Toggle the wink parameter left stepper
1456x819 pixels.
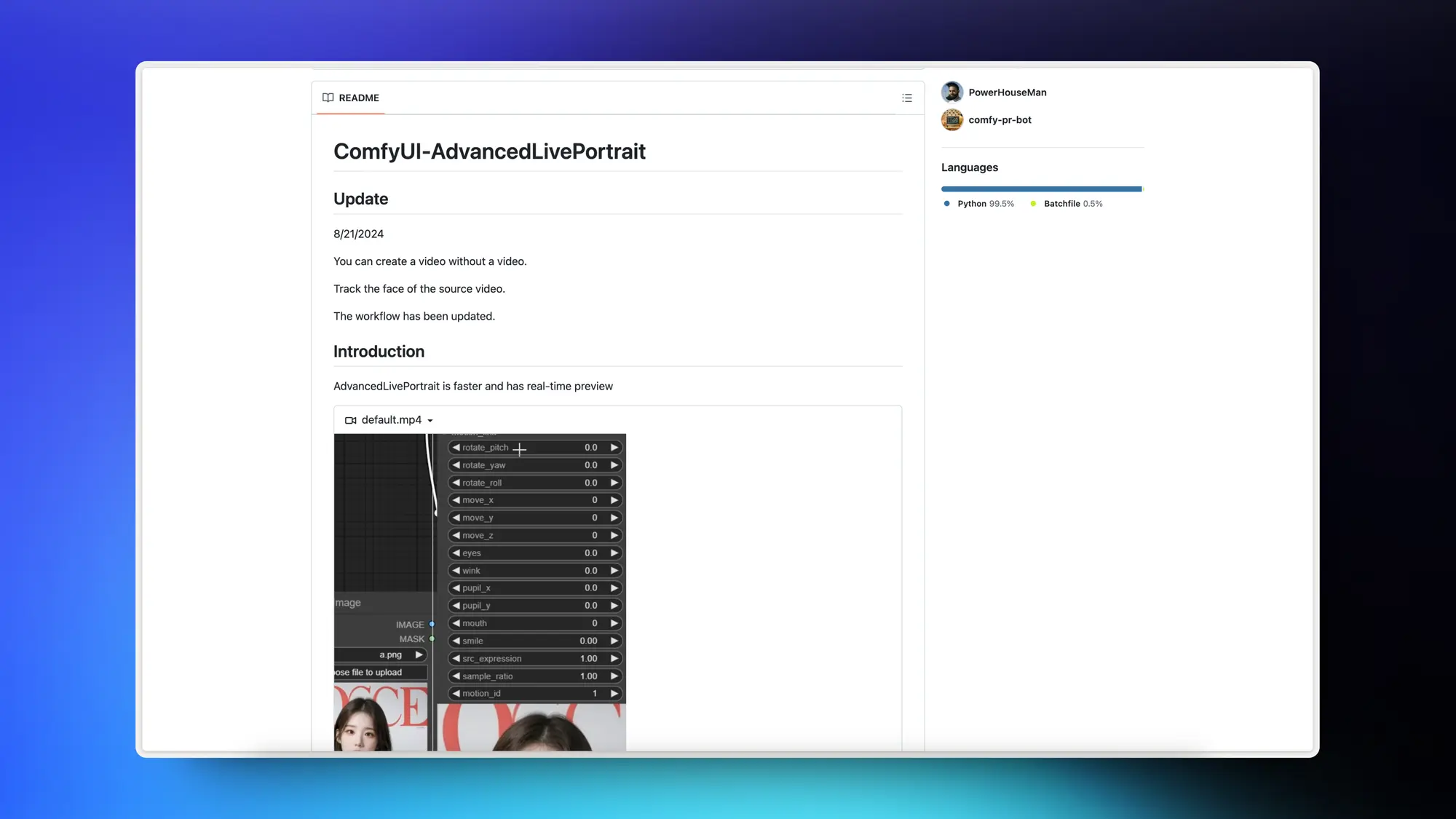(x=456, y=570)
